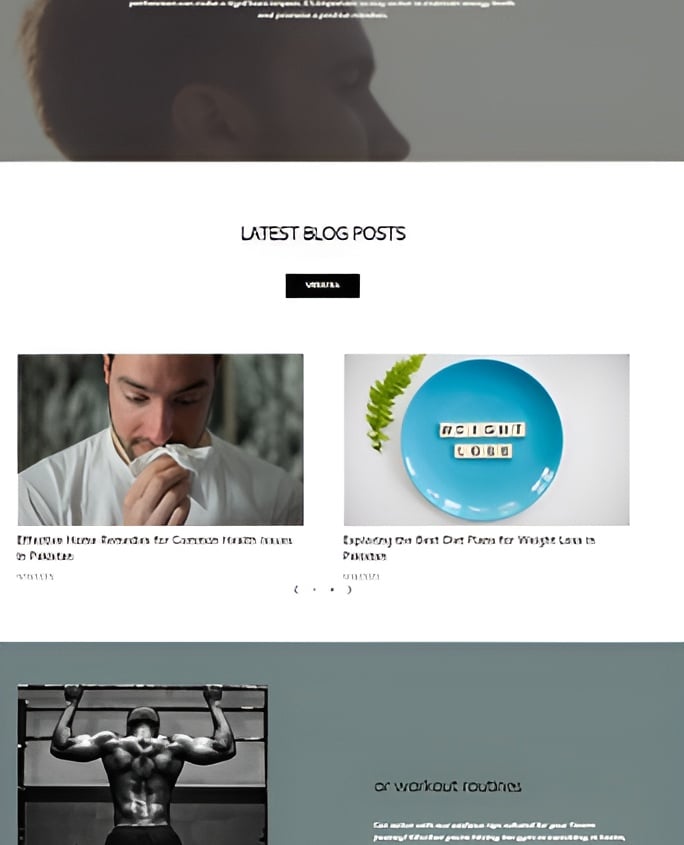The height and width of the screenshot is (845, 684).
Task: Click the hero banner man's face image
Action: coord(342,81)
